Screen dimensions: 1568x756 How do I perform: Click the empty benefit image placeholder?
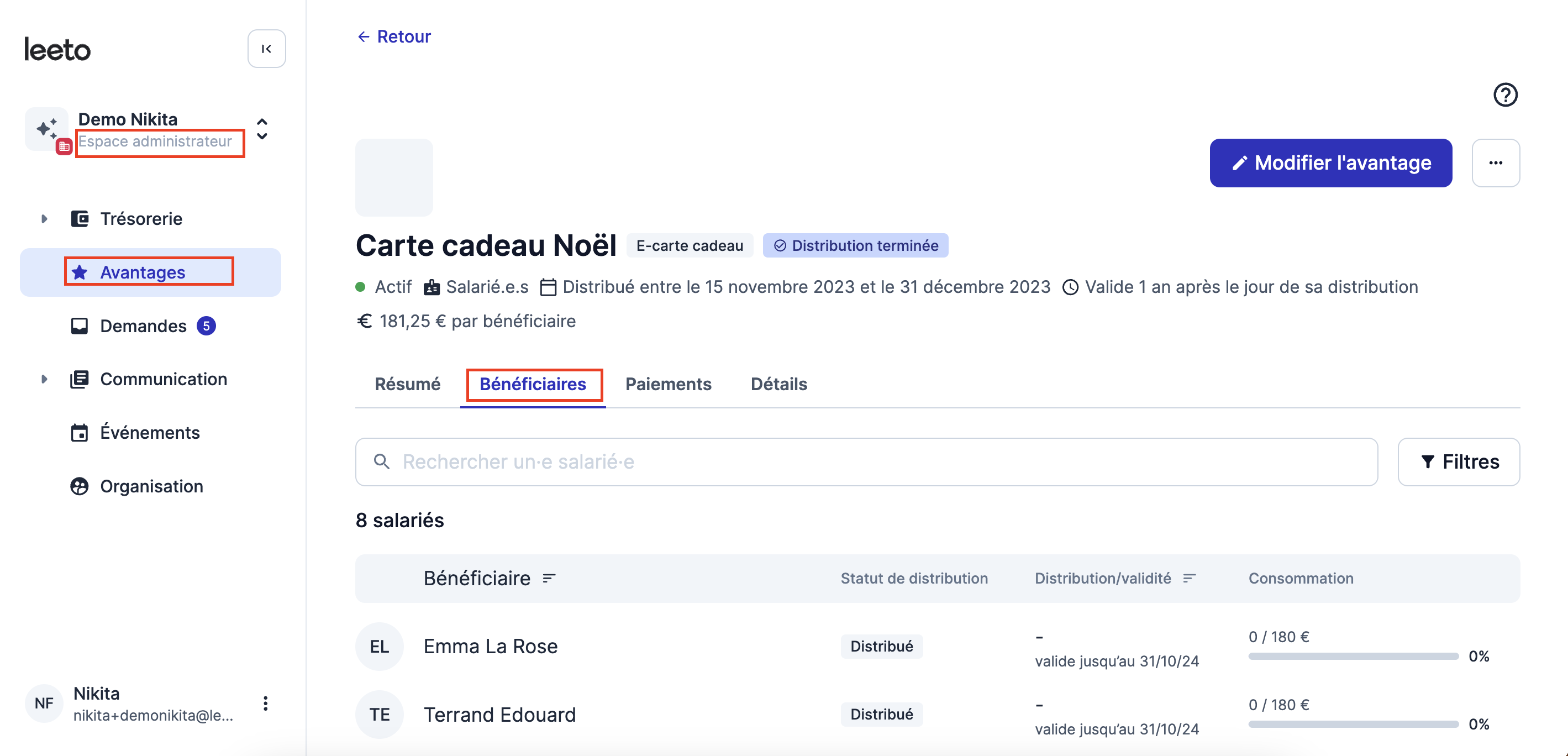[x=394, y=178]
